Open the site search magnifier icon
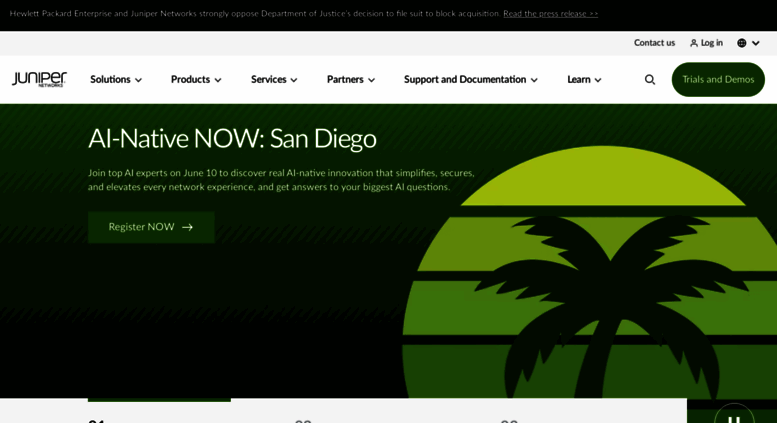The image size is (777, 423). [650, 80]
